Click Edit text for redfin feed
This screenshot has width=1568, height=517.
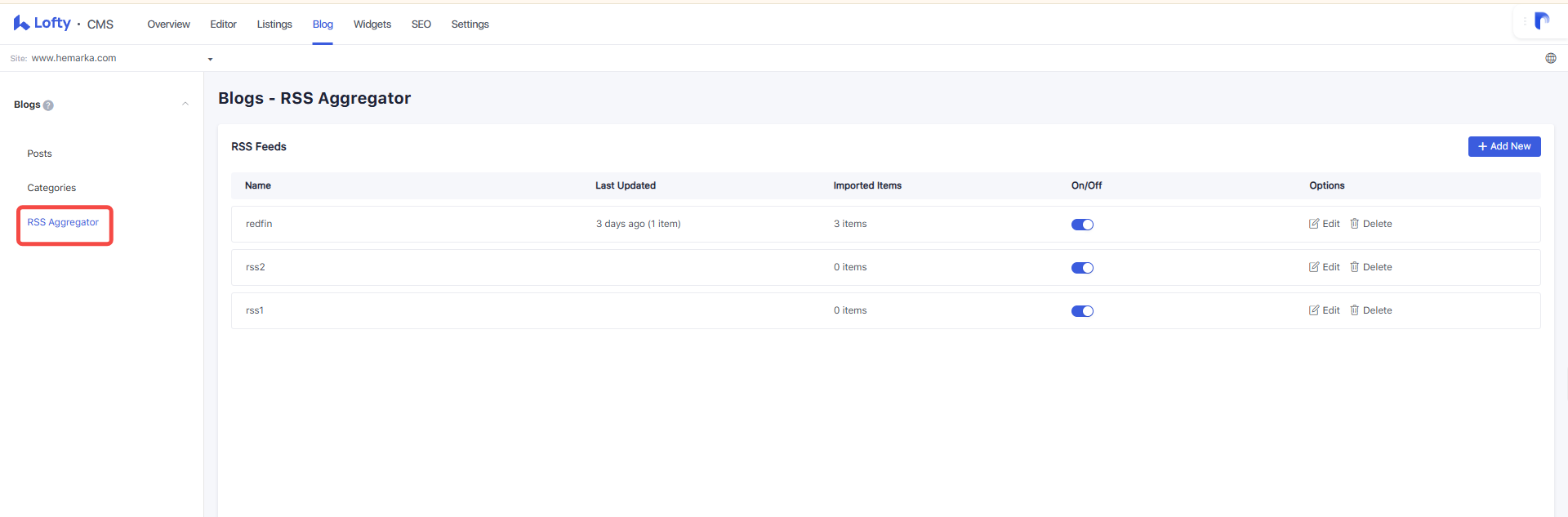pyautogui.click(x=1331, y=224)
